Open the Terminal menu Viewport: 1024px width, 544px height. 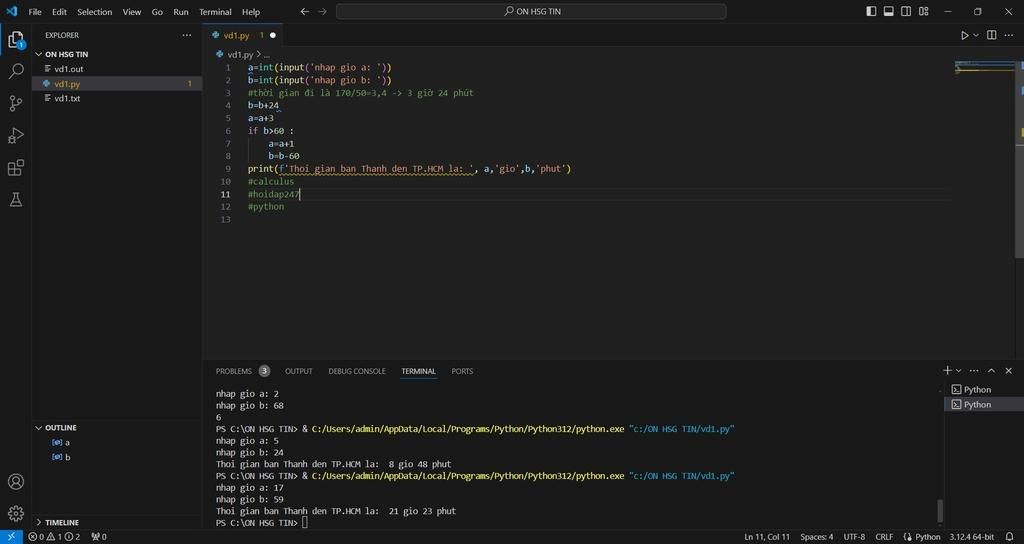[x=215, y=12]
